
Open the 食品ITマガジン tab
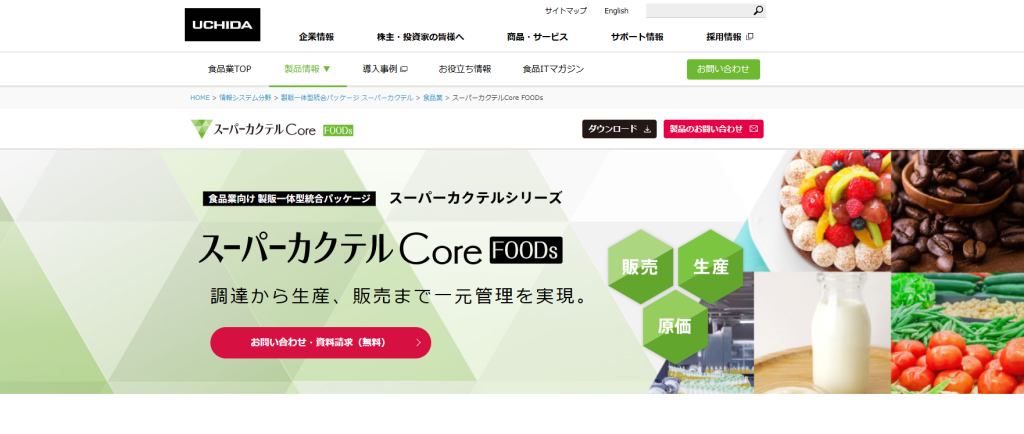pos(553,69)
